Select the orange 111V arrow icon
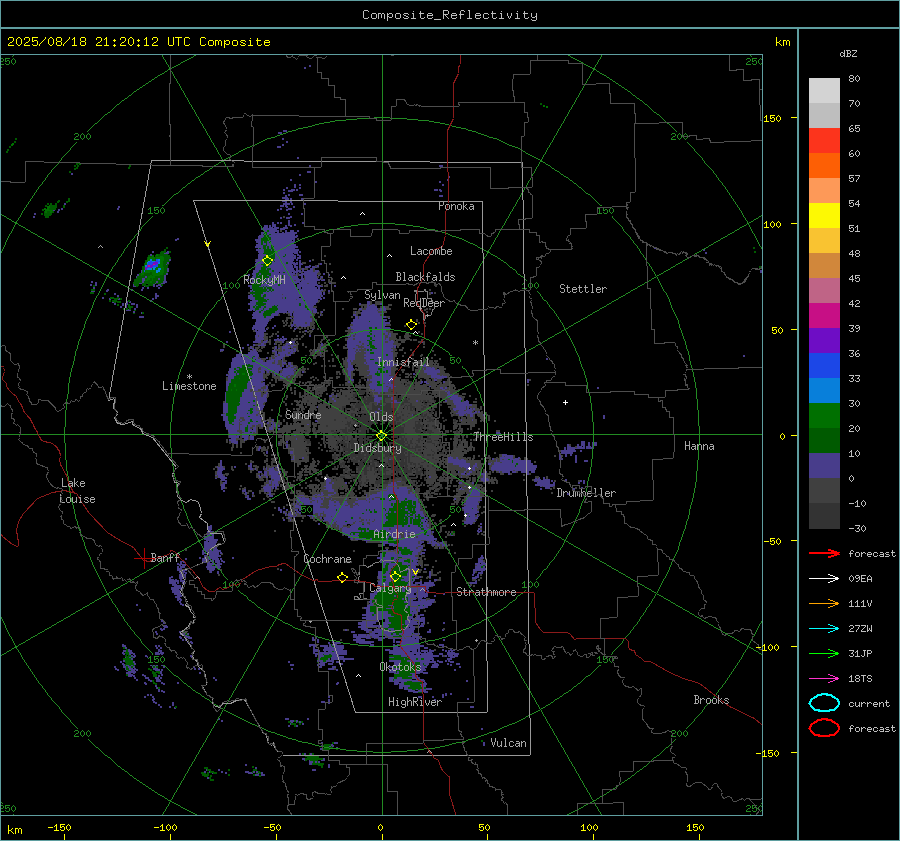 point(824,603)
